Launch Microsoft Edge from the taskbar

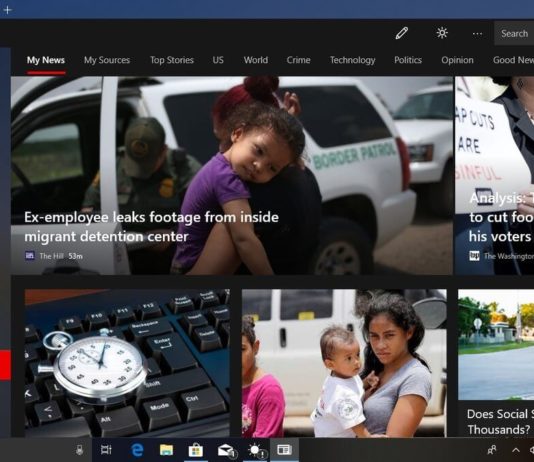click(x=137, y=450)
